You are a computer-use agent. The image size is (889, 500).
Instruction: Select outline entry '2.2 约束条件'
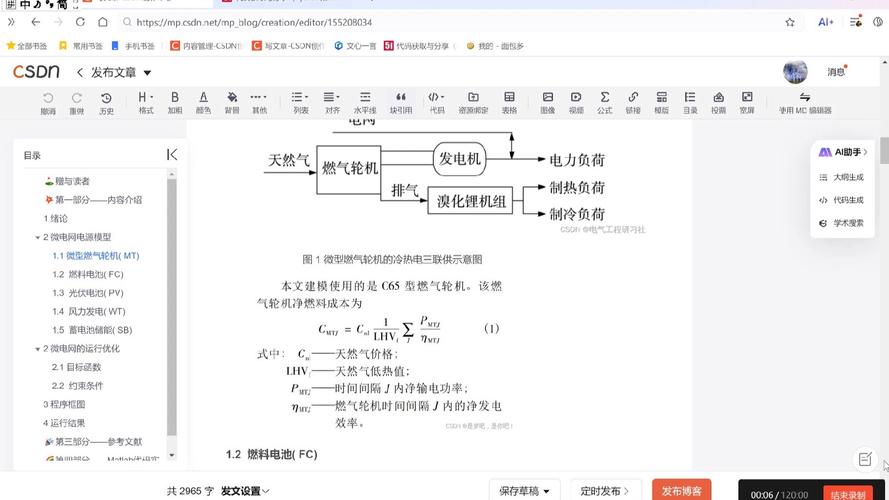tap(78, 386)
